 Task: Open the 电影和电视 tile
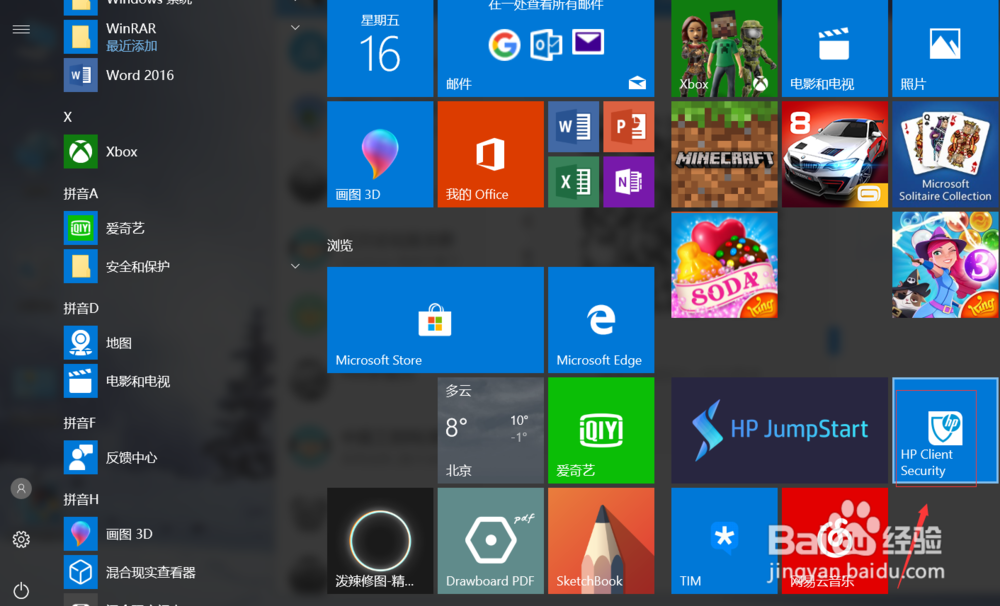click(x=835, y=48)
